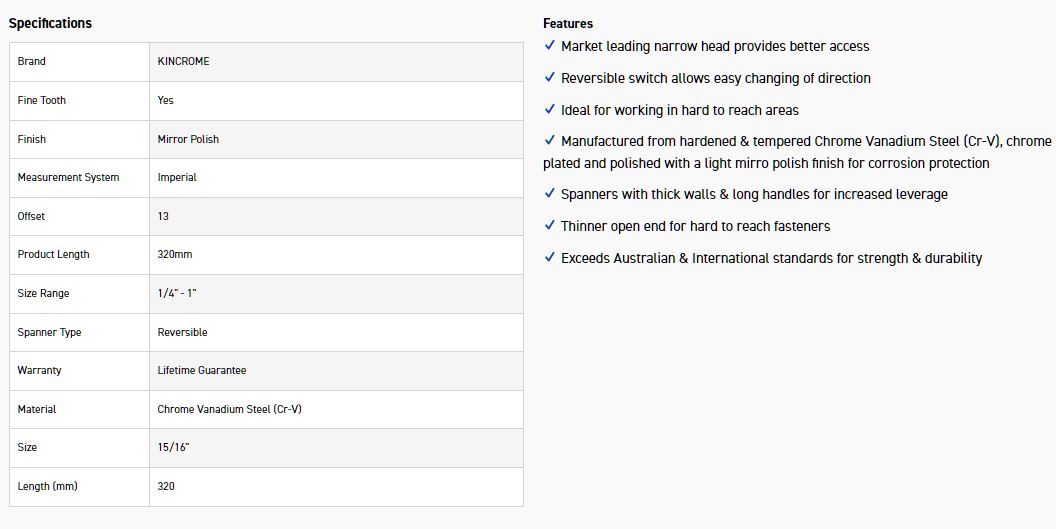Click the Lifetime Guarantee warranty value
Viewport: 1056px width, 529px height.
tap(202, 370)
